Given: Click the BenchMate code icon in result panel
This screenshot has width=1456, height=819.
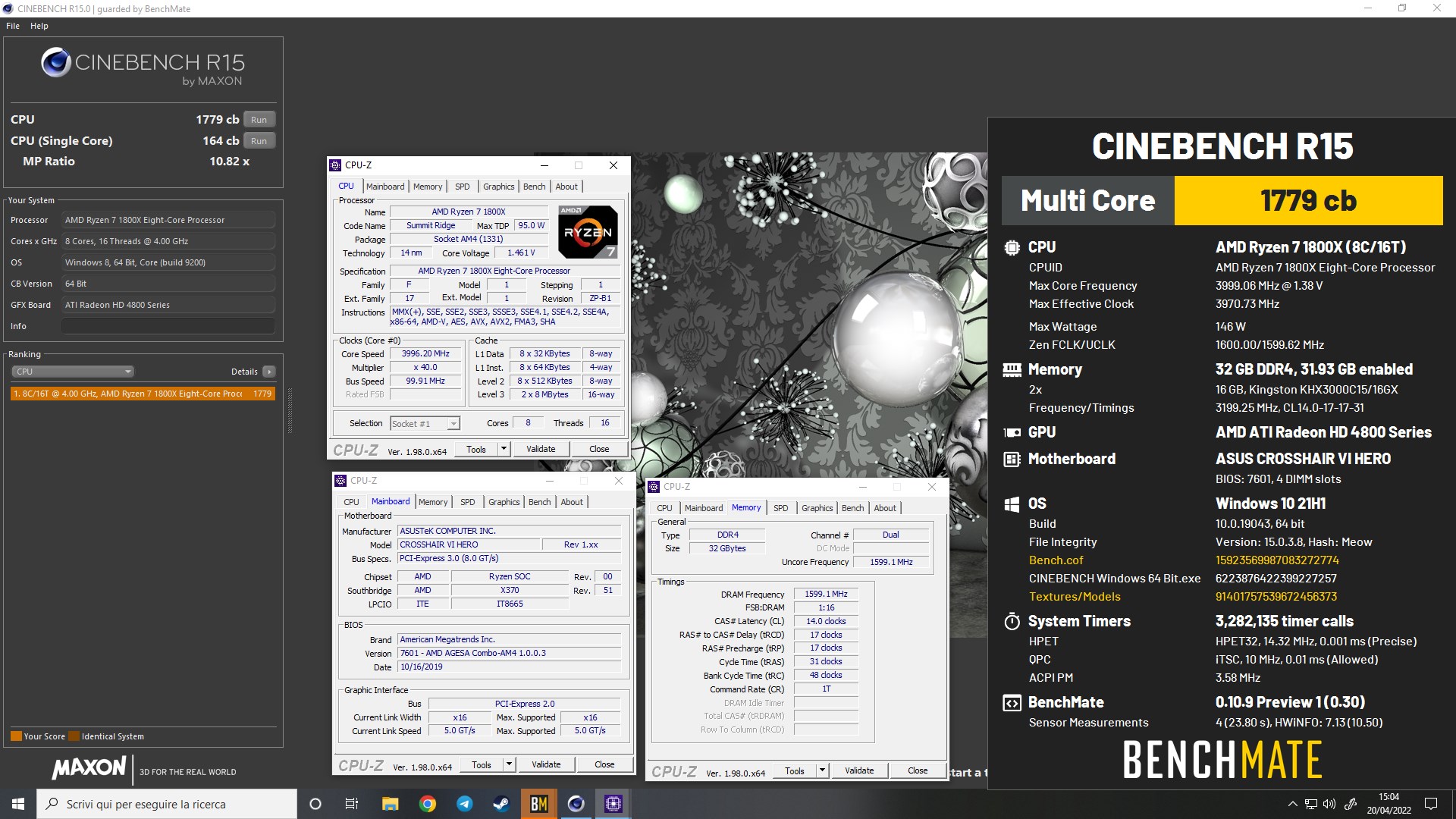Looking at the screenshot, I should pyautogui.click(x=1012, y=702).
